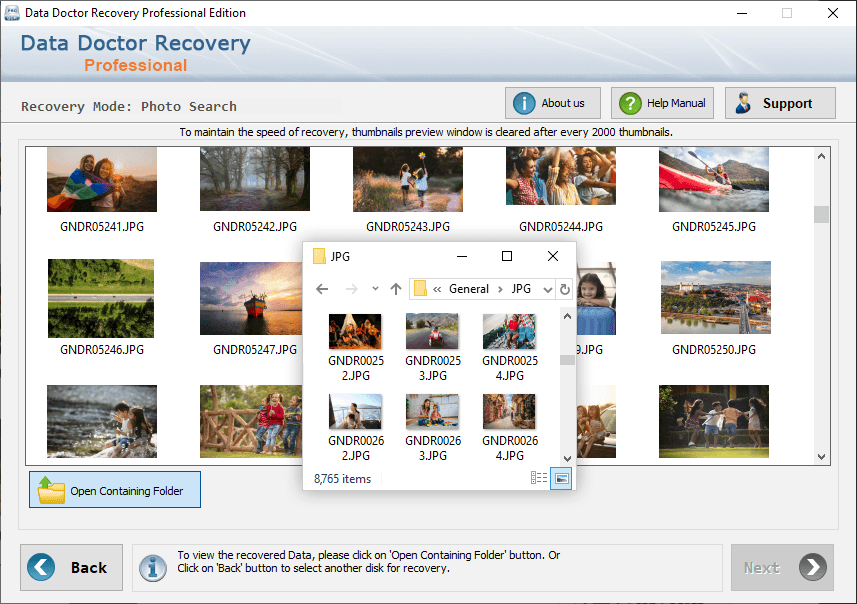Select thumbnail GNDR05250.JPG city view
The height and width of the screenshot is (604, 857).
pyautogui.click(x=716, y=297)
